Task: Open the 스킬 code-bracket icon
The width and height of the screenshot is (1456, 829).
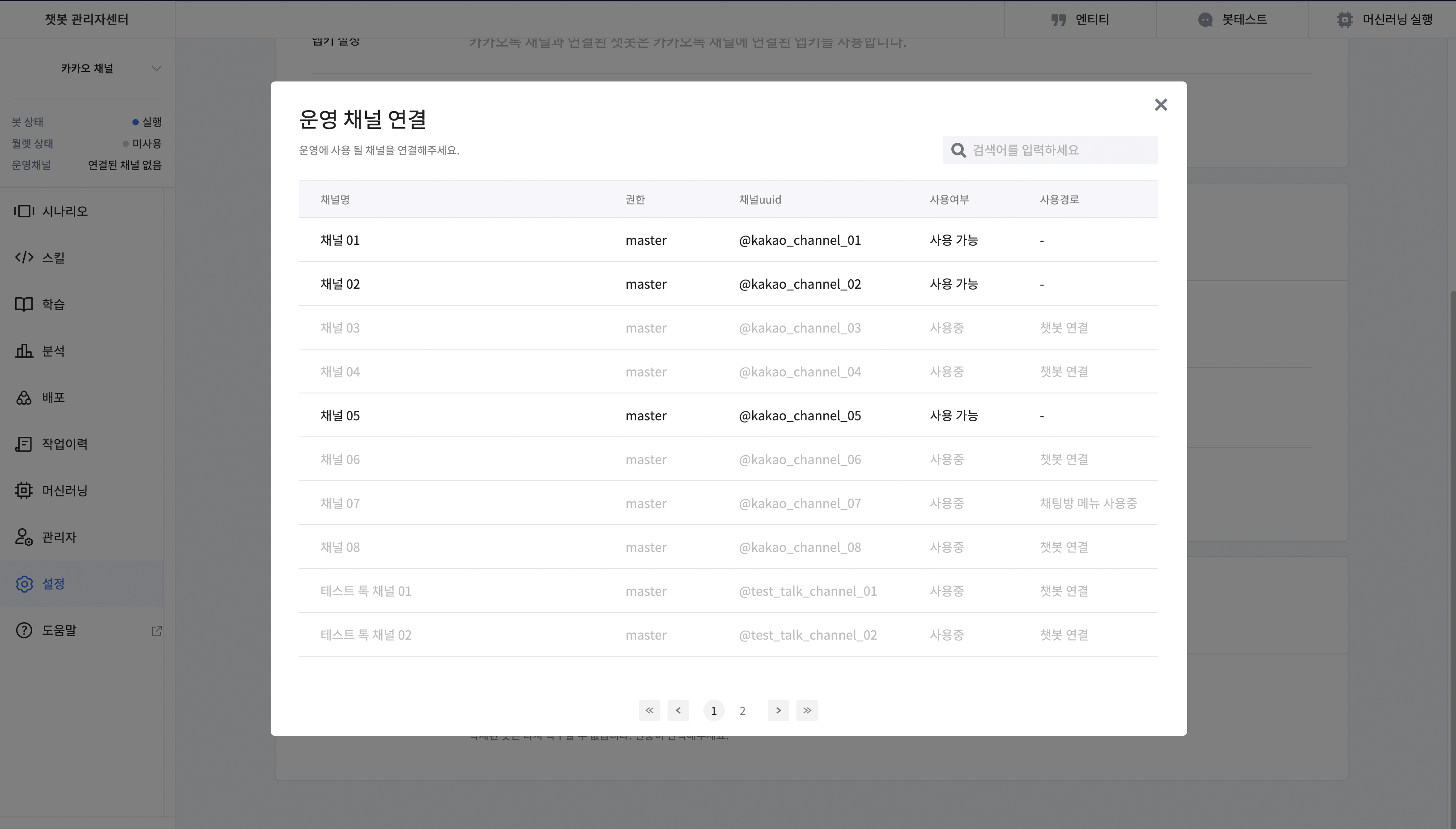Action: pyautogui.click(x=24, y=257)
